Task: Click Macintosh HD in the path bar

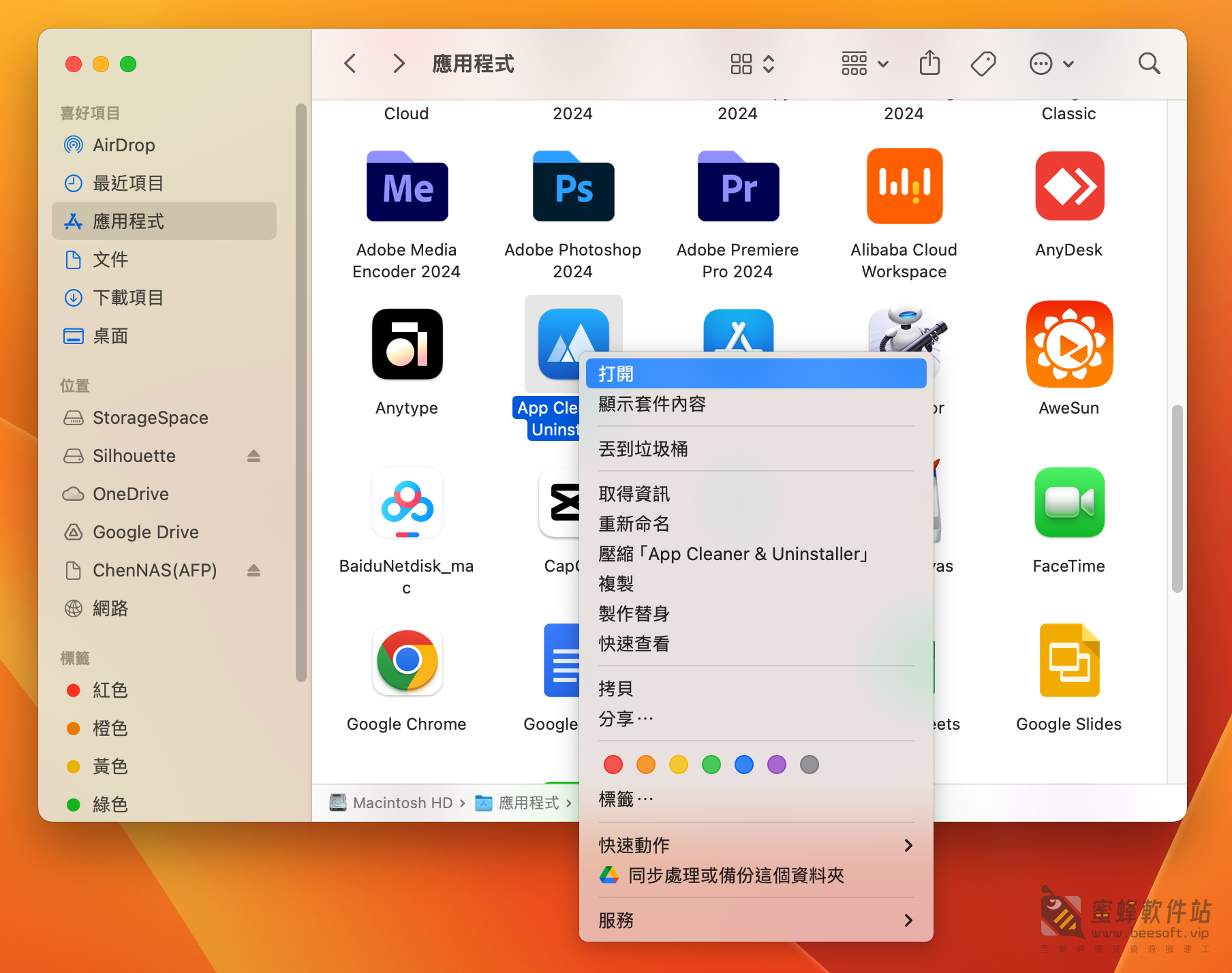Action: click(x=391, y=803)
